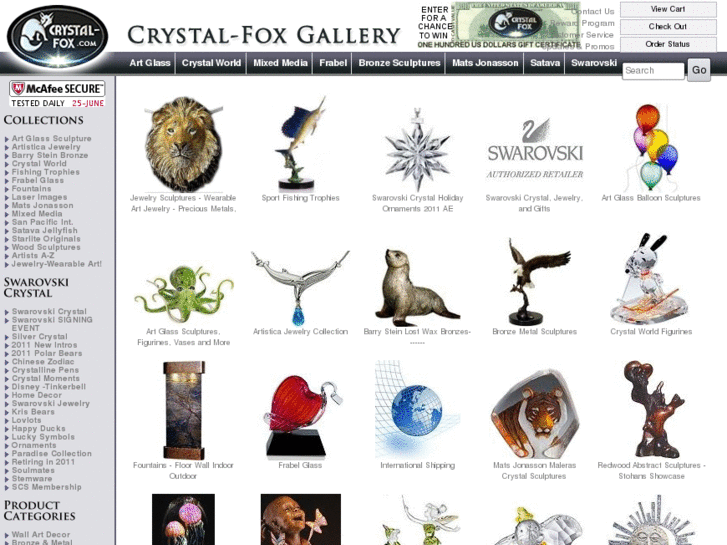
Task: Go to Barry Stein Bronze collection
Action: click(50, 155)
